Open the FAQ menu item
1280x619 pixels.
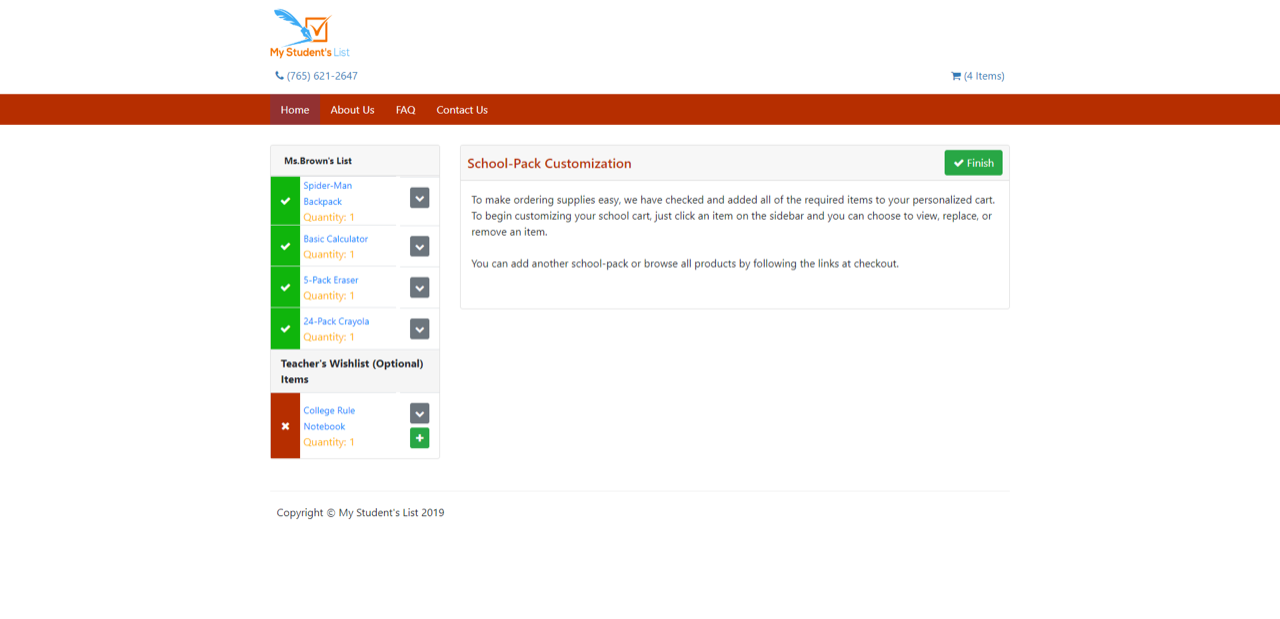pyautogui.click(x=405, y=110)
